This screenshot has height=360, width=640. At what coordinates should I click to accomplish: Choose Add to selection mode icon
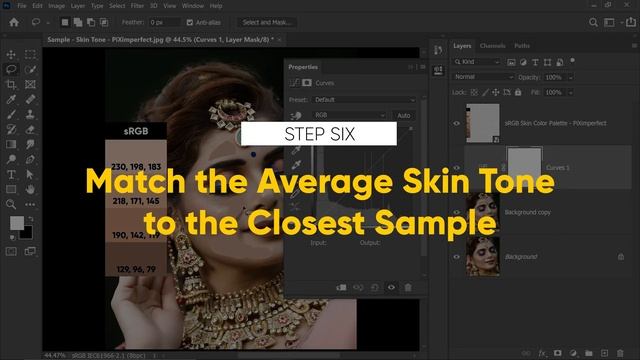coord(78,22)
